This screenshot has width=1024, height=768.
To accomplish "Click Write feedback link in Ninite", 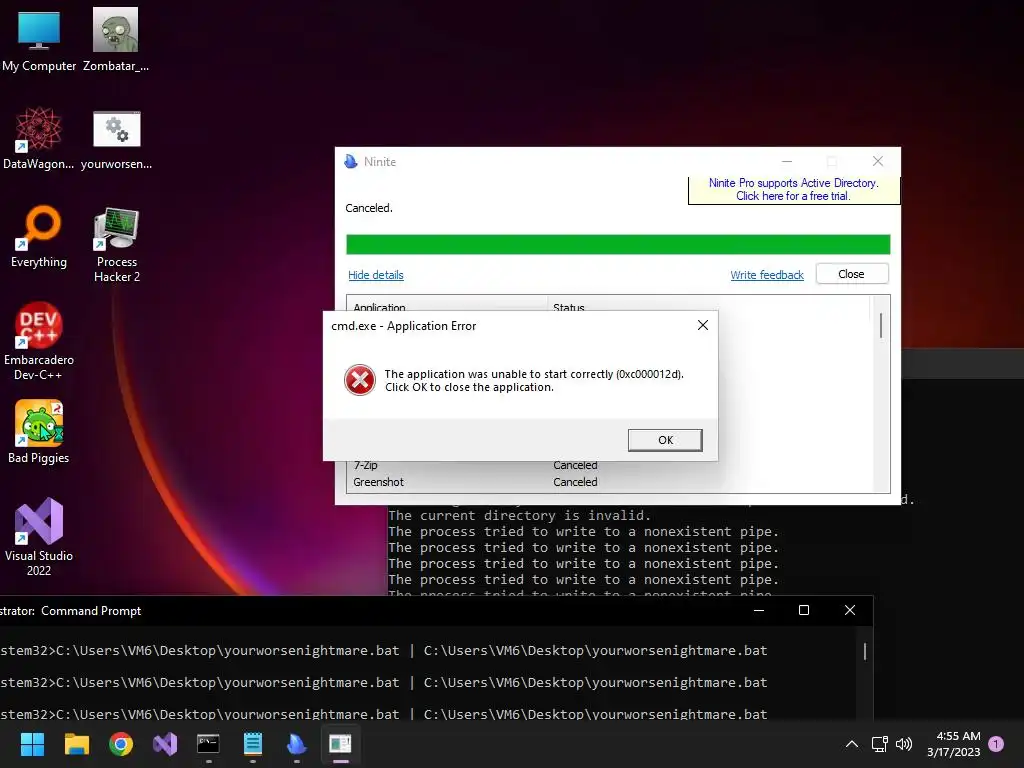I will [767, 275].
